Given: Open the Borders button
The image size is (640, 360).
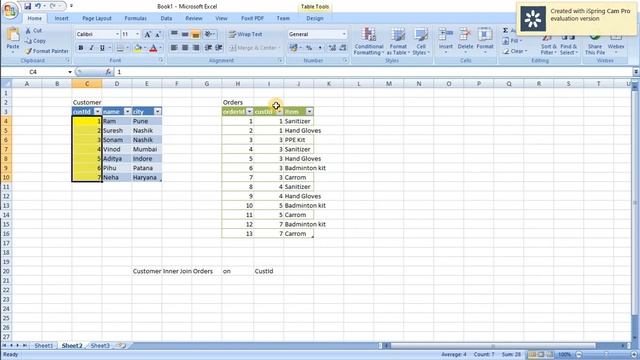Looking at the screenshot, I should tap(120, 48).
